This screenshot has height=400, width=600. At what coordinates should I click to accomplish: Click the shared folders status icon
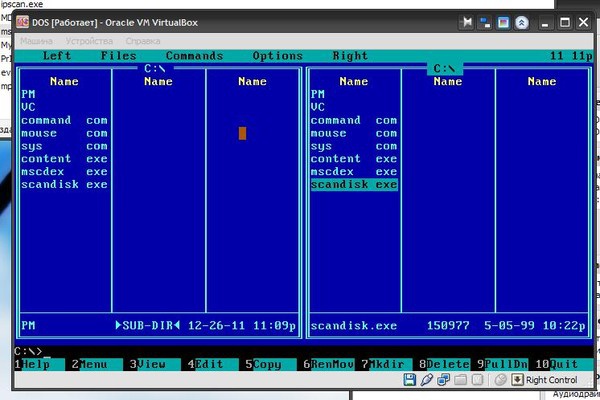tap(460, 380)
